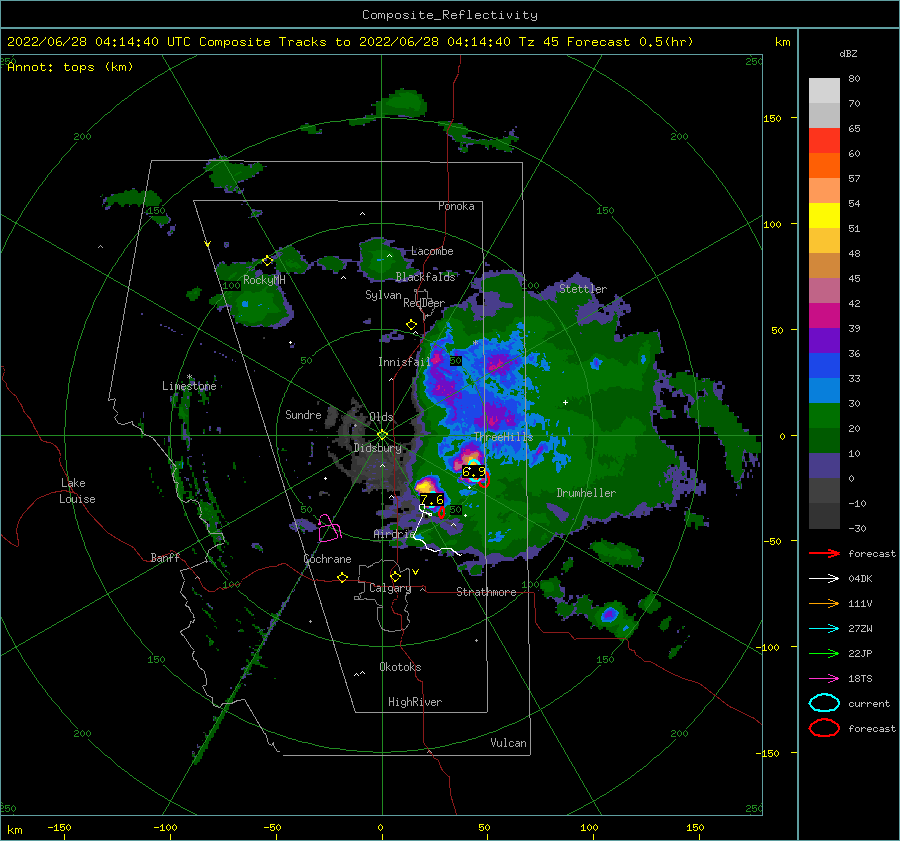The height and width of the screenshot is (841, 900).
Task: Click the Lake Louise label
Action: [78, 491]
